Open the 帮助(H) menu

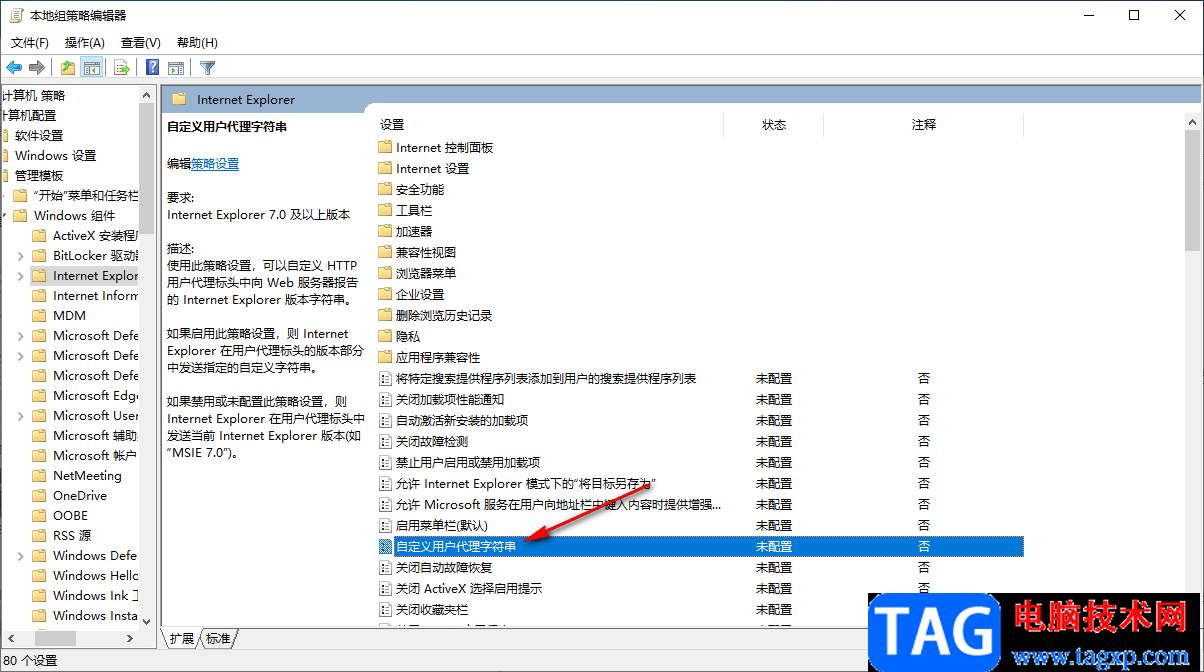[197, 43]
